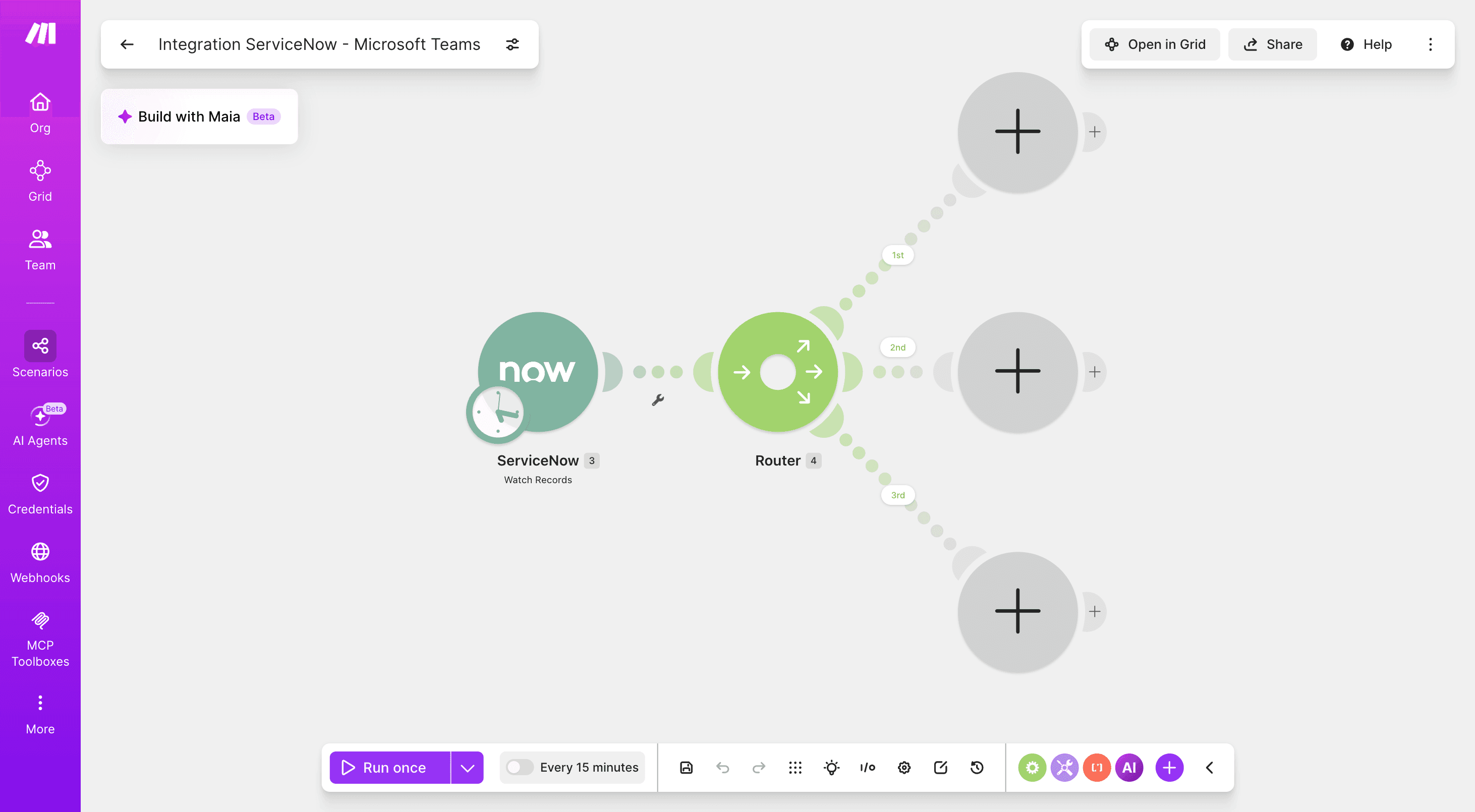This screenshot has width=1475, height=812.
Task: Click the ServiceNow module label
Action: point(538,460)
